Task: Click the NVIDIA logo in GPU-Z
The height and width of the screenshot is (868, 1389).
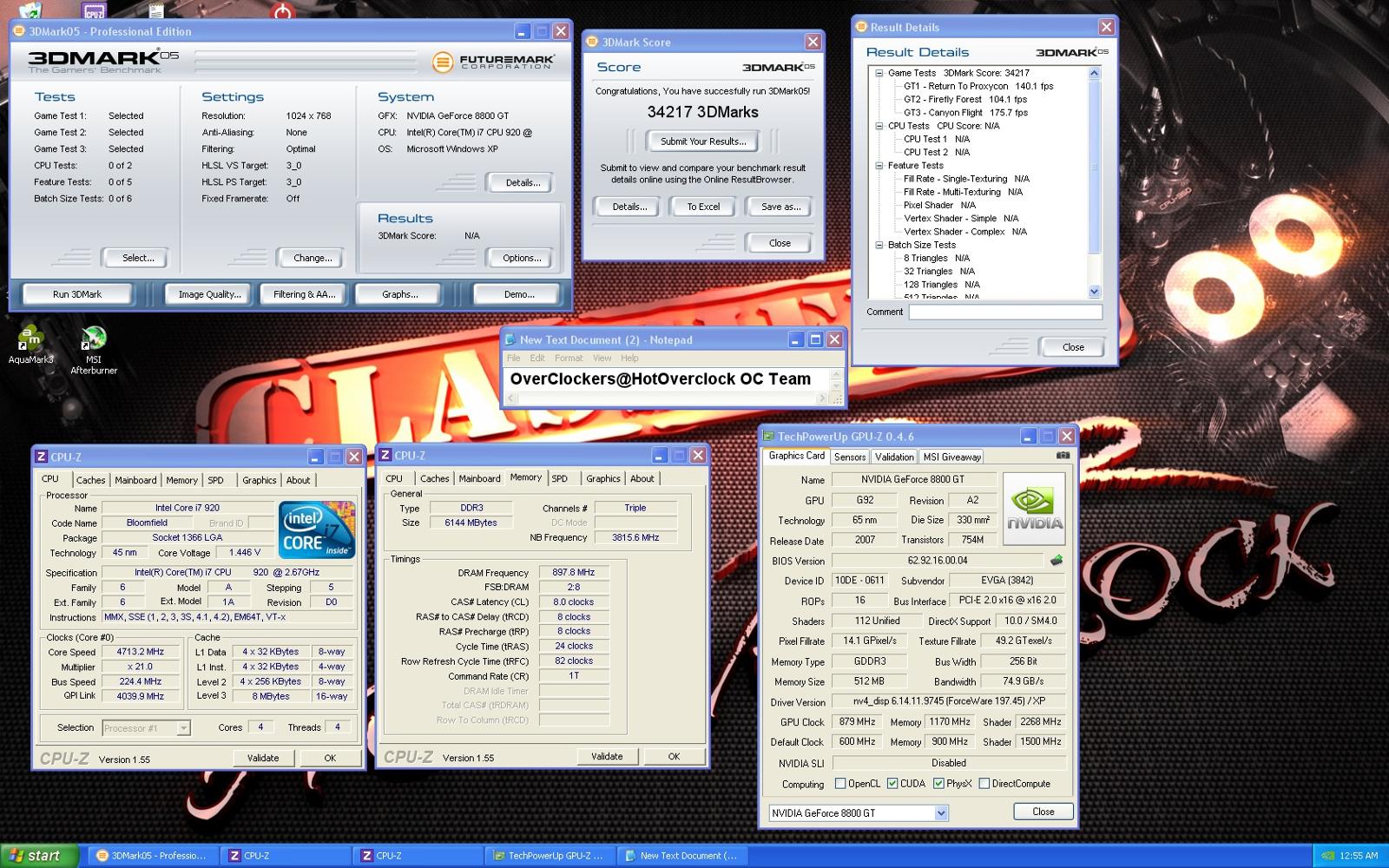Action: [x=1034, y=509]
